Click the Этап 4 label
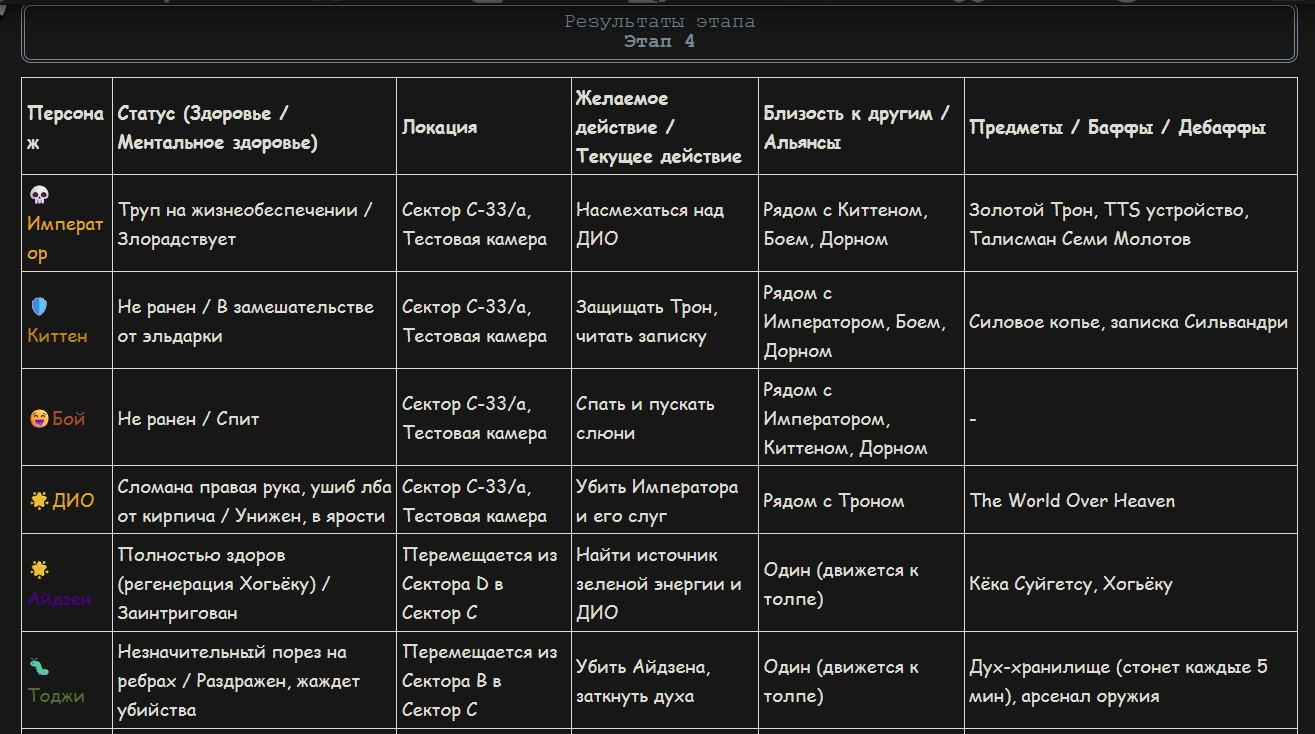 (659, 42)
